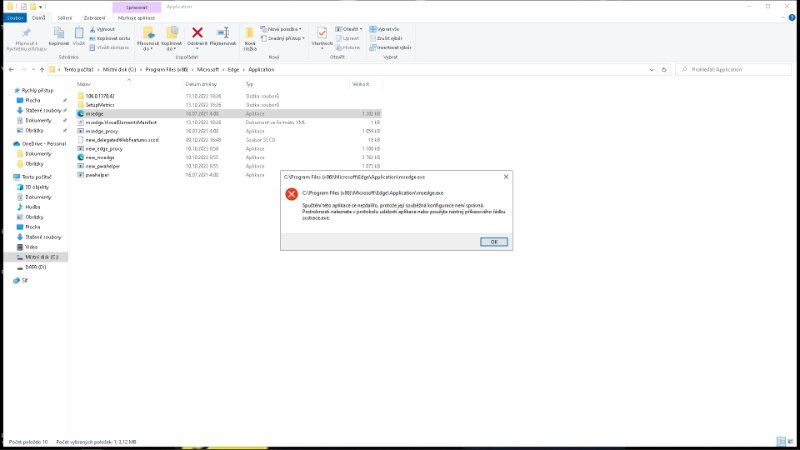Click Vyjmout (cut) in the ribbon
800x450 pixels.
[x=102, y=30]
